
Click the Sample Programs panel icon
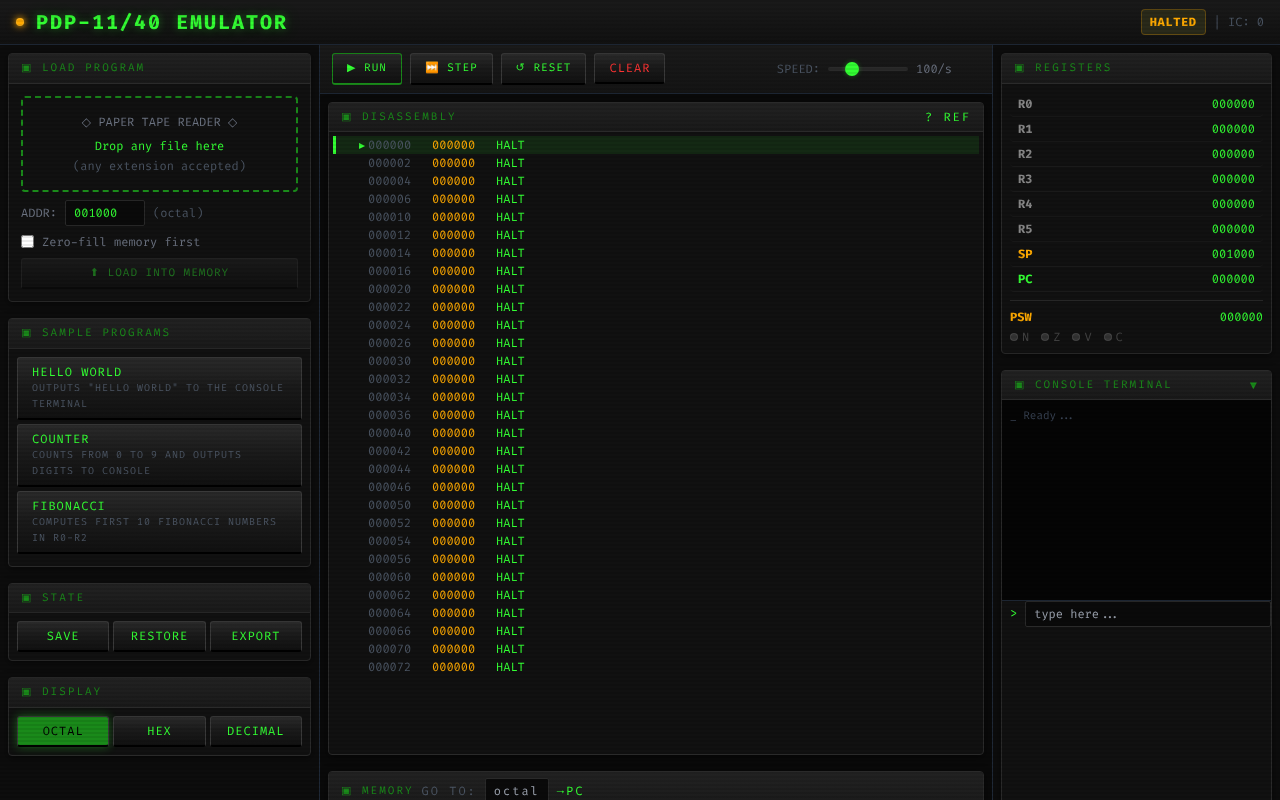(27, 333)
